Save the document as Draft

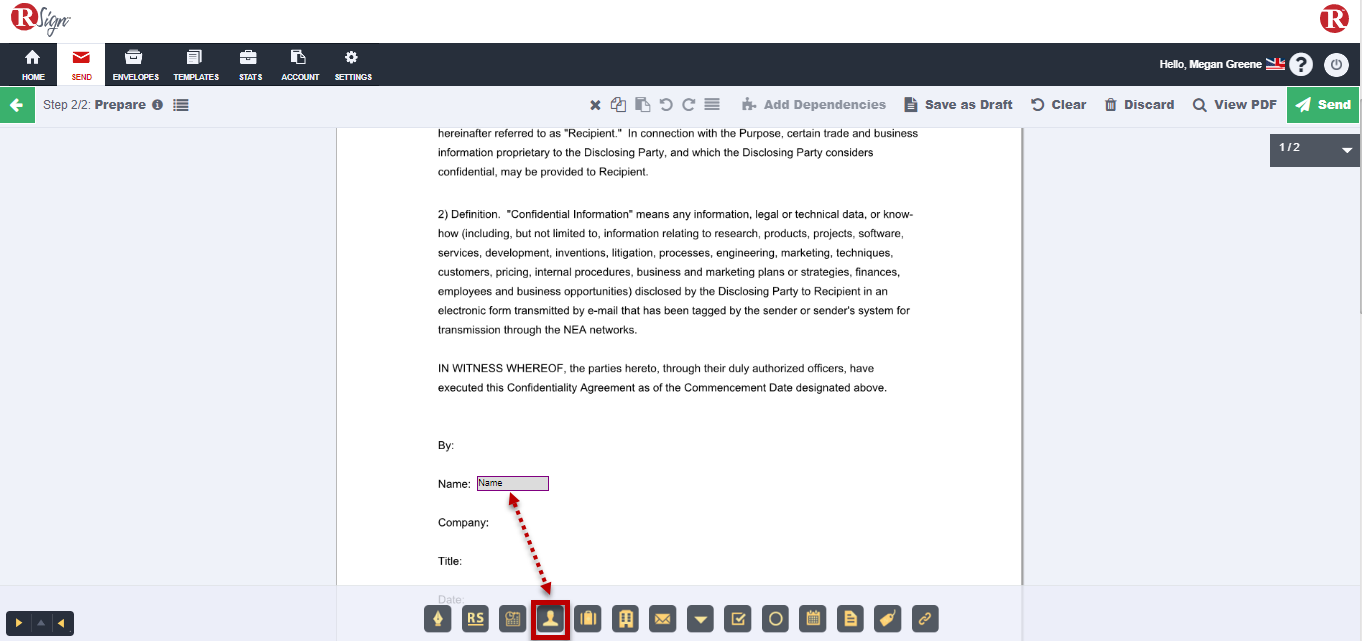[x=958, y=105]
